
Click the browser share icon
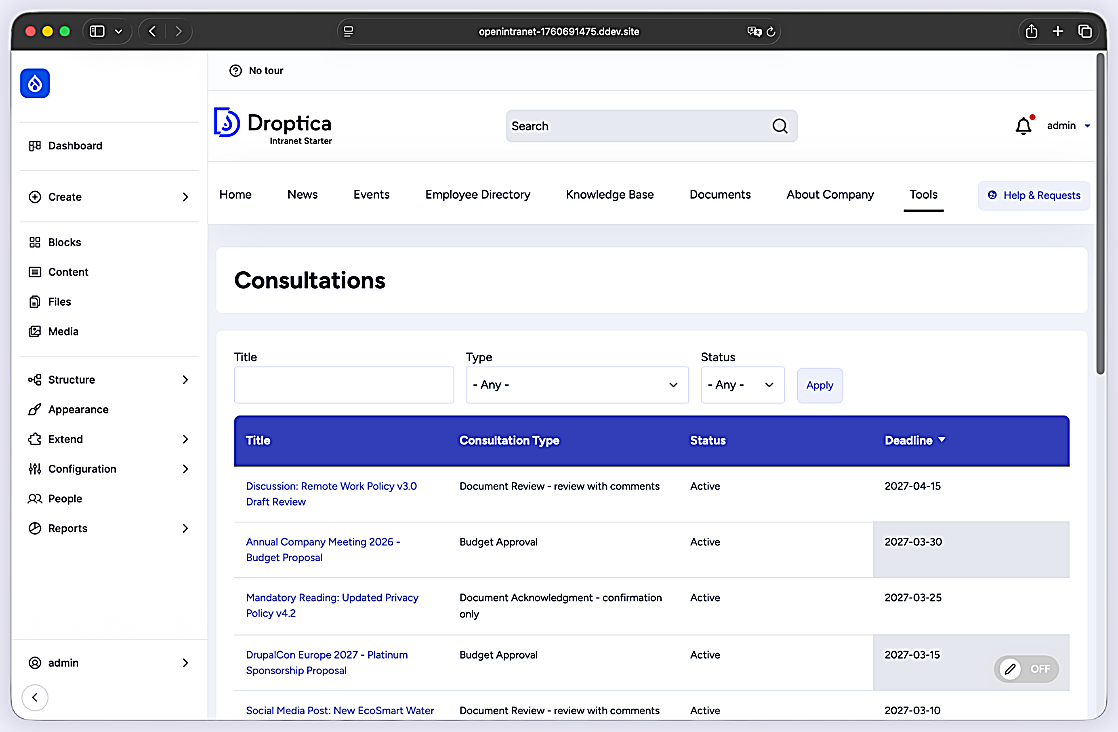1031,31
